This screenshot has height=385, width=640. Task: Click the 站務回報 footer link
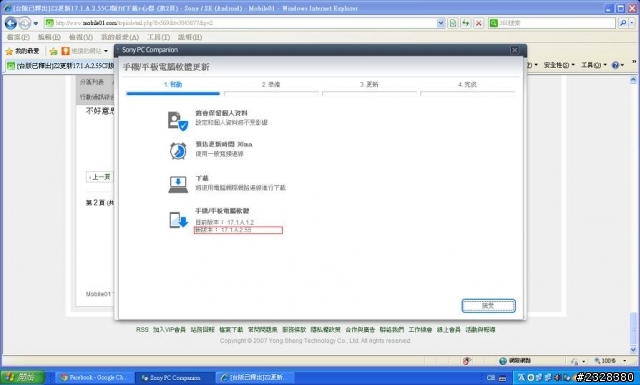point(202,329)
